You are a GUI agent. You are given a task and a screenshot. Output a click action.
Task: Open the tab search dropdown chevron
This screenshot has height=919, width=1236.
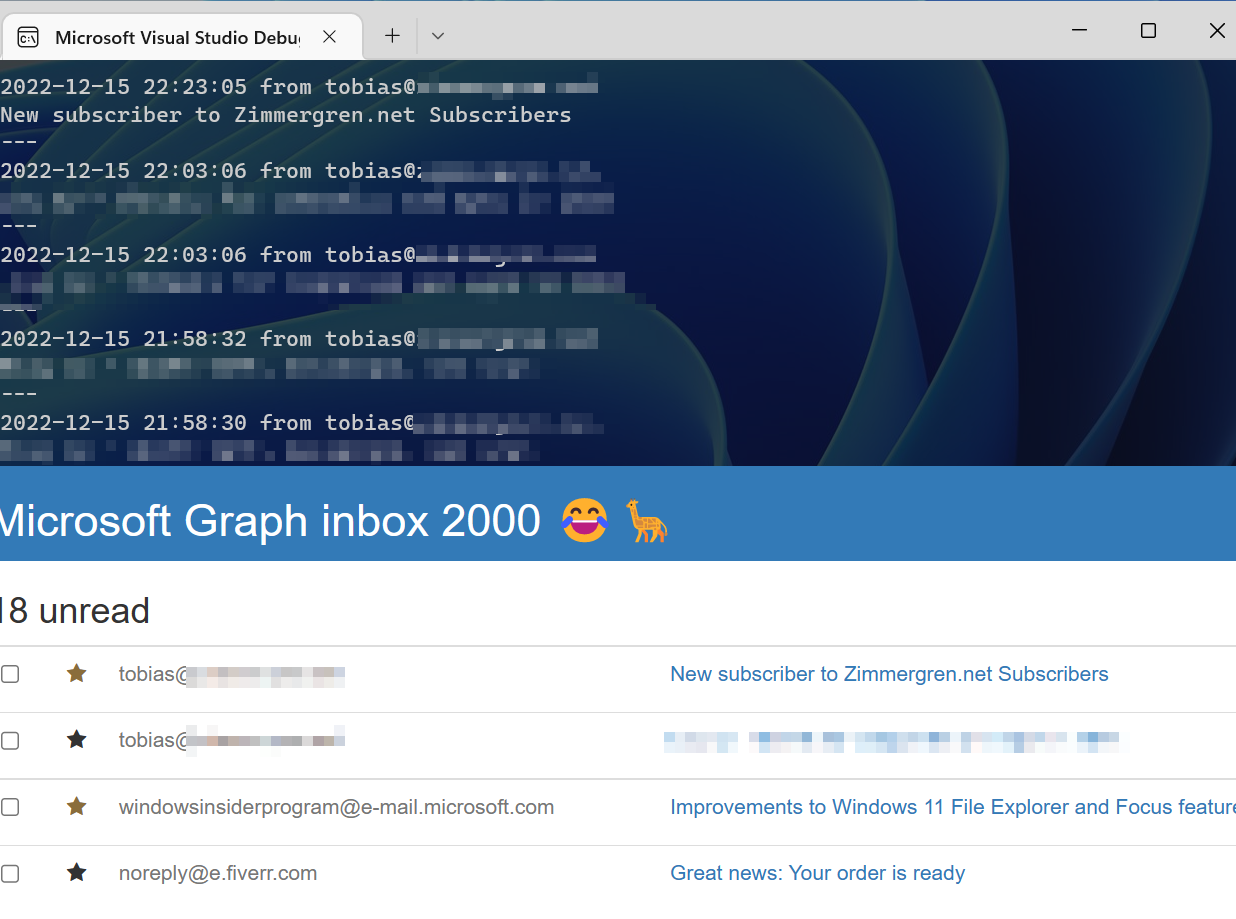click(x=437, y=35)
